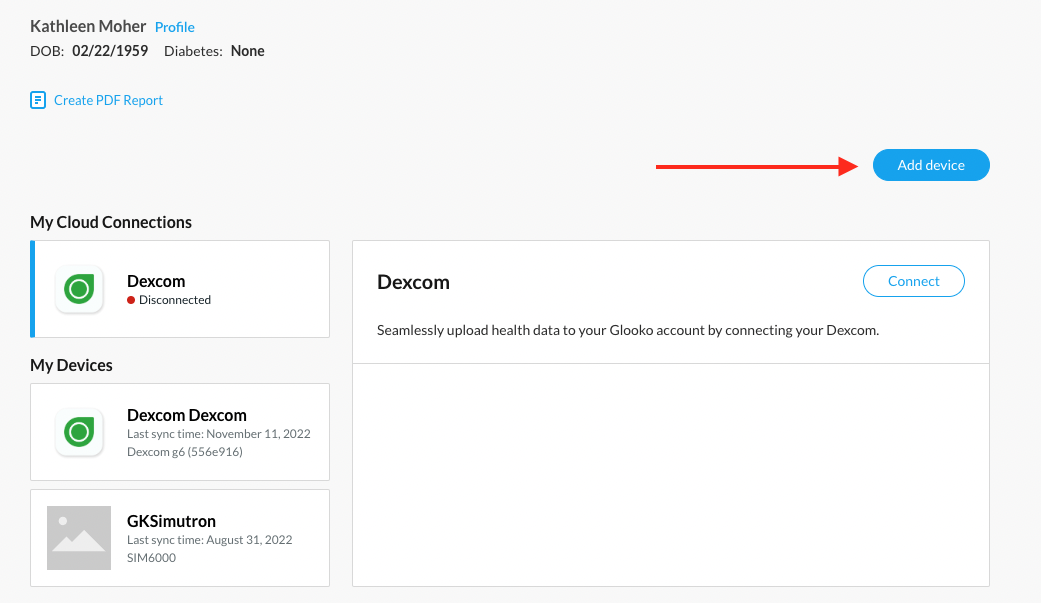Select the GKSimutron device card
Viewport: 1041px width, 603px height.
coord(180,538)
